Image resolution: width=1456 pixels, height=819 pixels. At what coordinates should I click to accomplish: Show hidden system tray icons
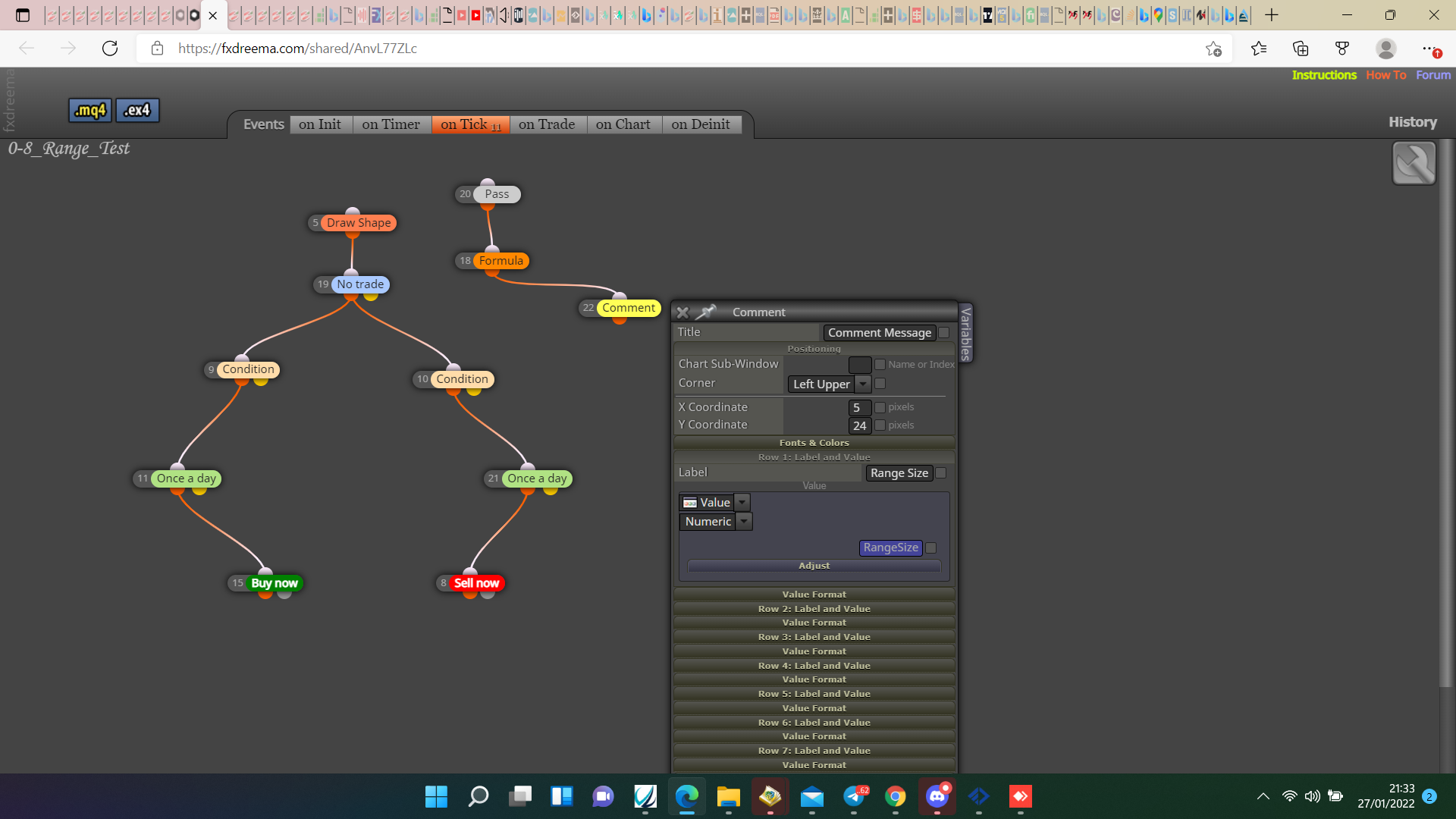tap(1263, 796)
